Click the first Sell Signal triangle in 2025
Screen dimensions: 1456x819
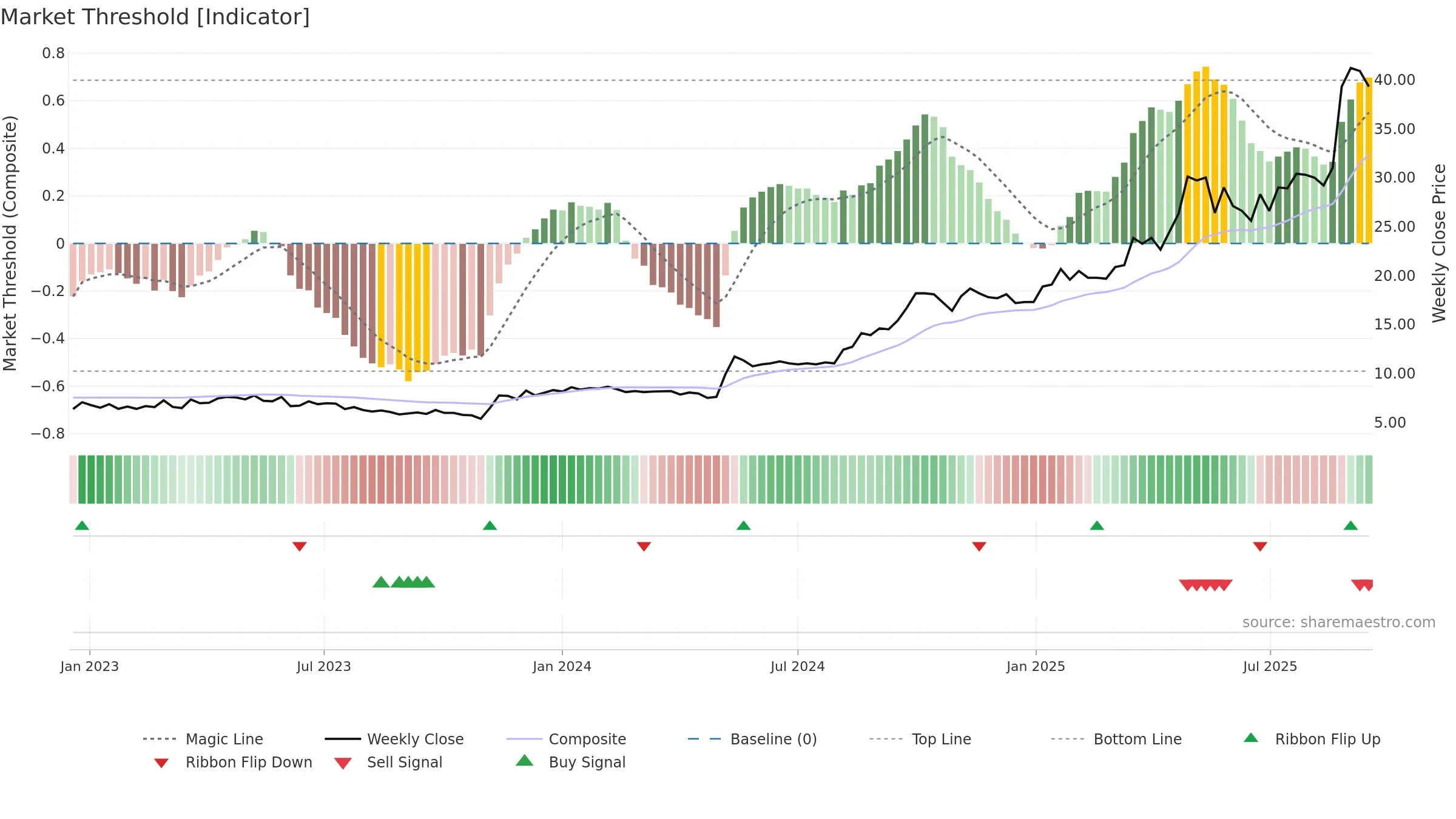pos(1188,585)
